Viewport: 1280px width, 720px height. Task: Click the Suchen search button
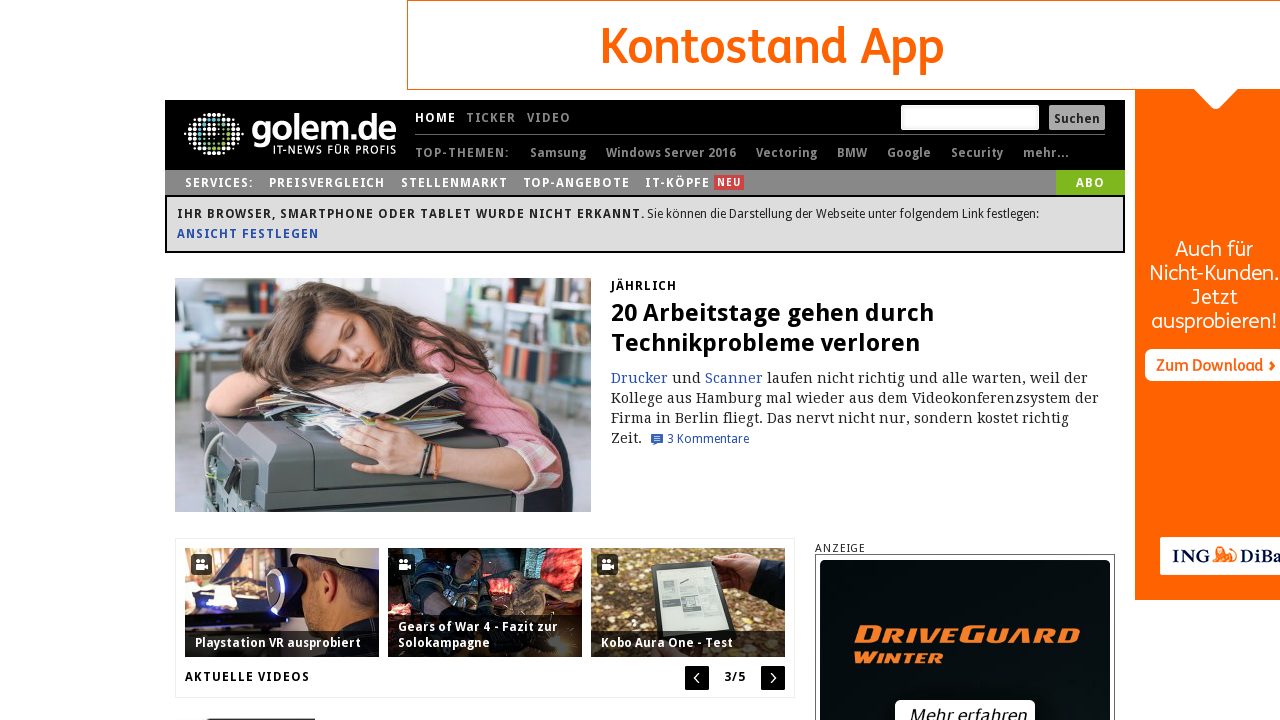pyautogui.click(x=1077, y=118)
